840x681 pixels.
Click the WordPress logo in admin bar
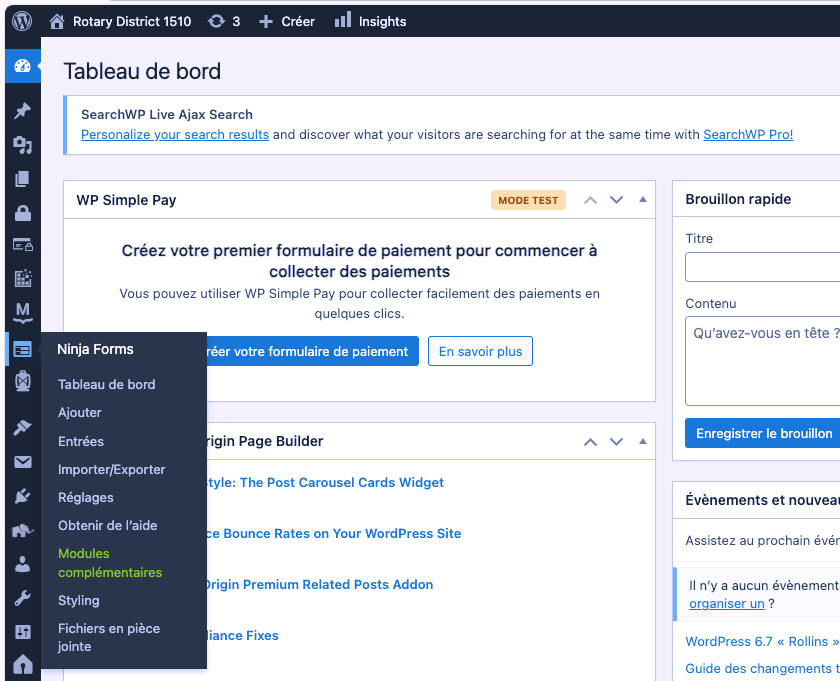coord(21,21)
